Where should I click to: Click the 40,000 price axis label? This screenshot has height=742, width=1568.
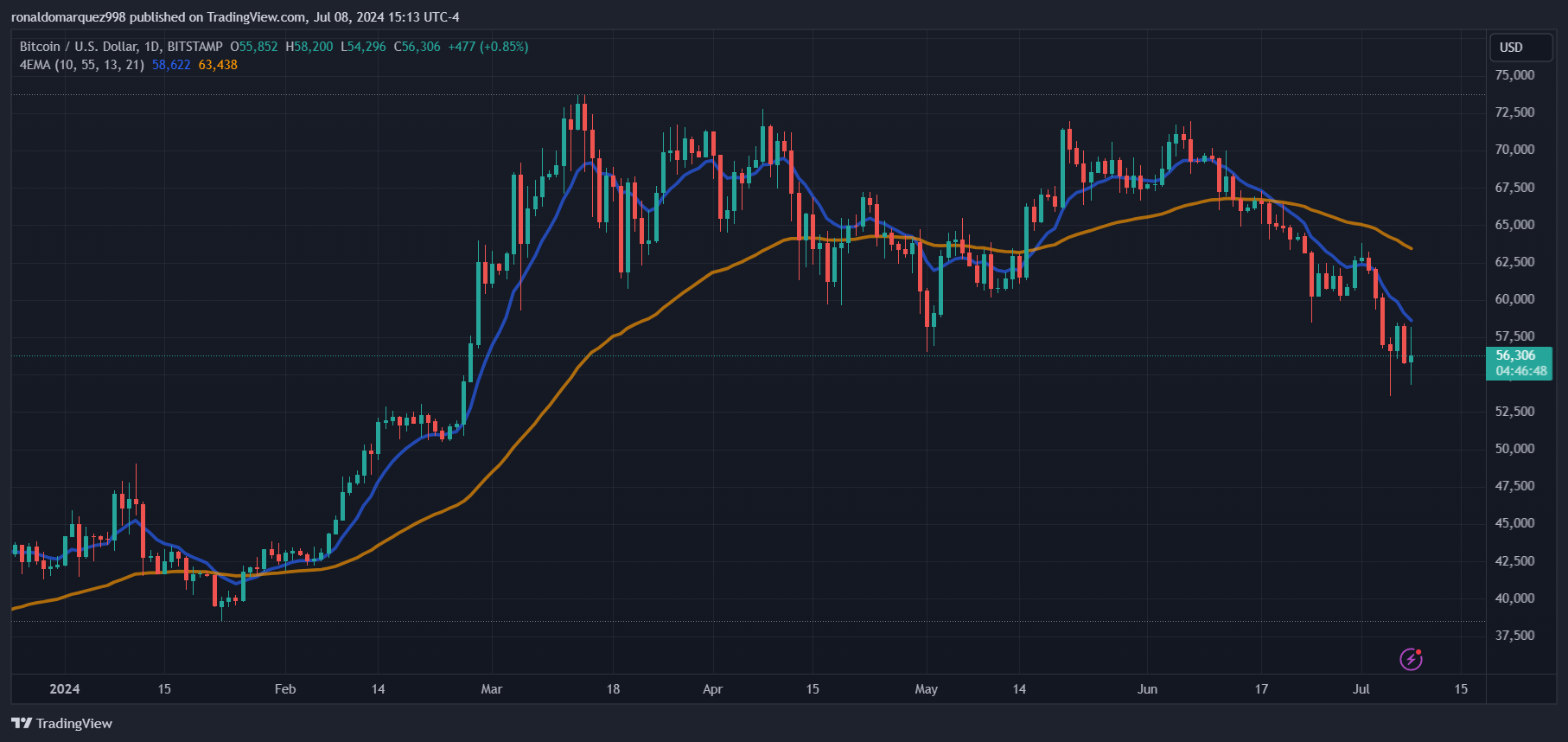tap(1515, 598)
